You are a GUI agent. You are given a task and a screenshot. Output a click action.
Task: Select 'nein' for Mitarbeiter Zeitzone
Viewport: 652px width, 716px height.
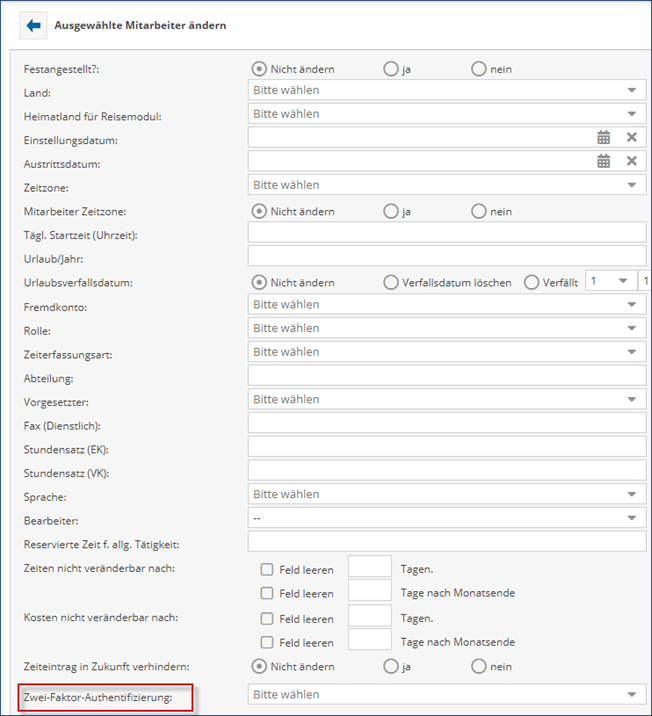point(479,211)
